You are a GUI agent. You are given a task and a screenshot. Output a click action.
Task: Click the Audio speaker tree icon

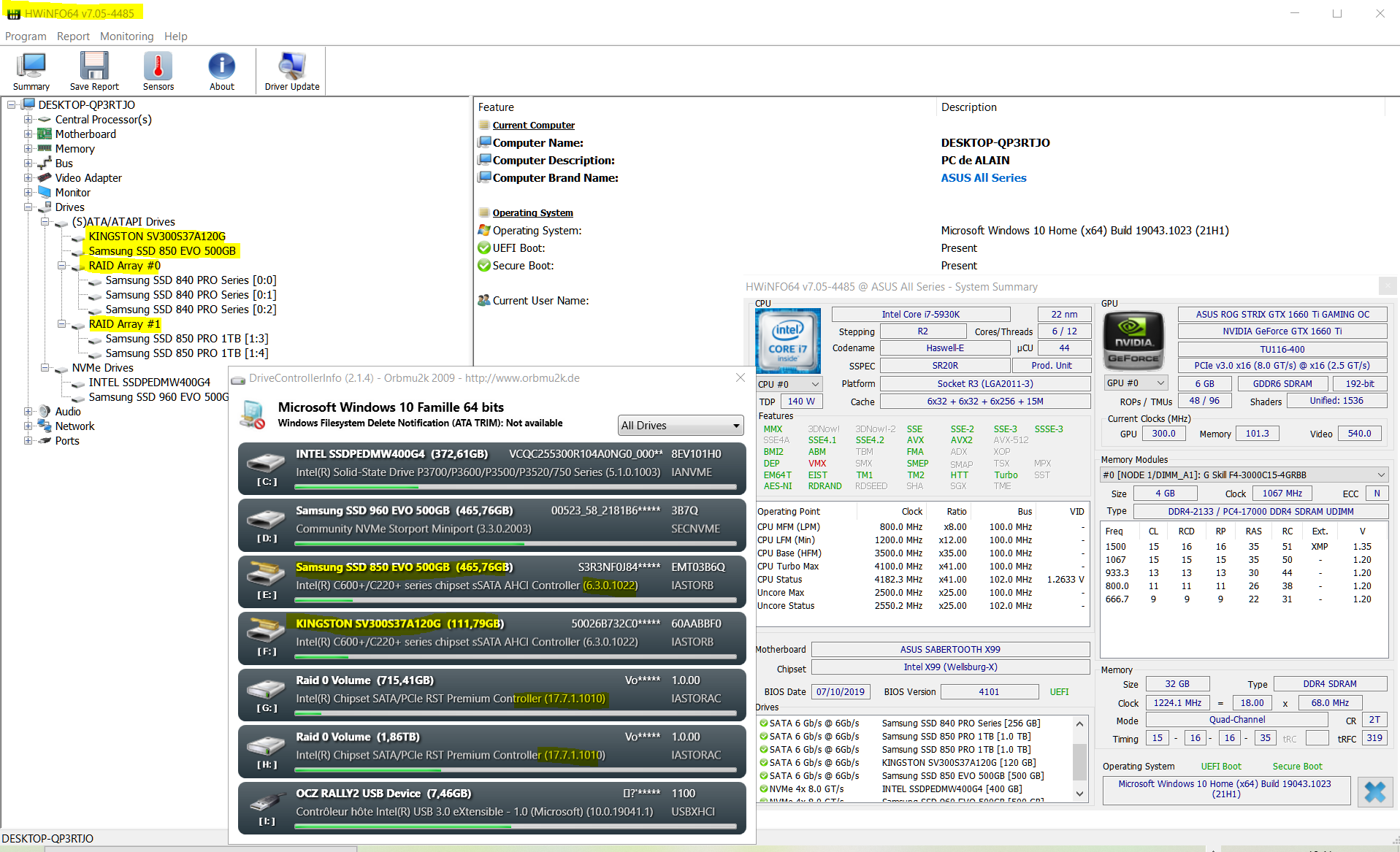coord(45,411)
